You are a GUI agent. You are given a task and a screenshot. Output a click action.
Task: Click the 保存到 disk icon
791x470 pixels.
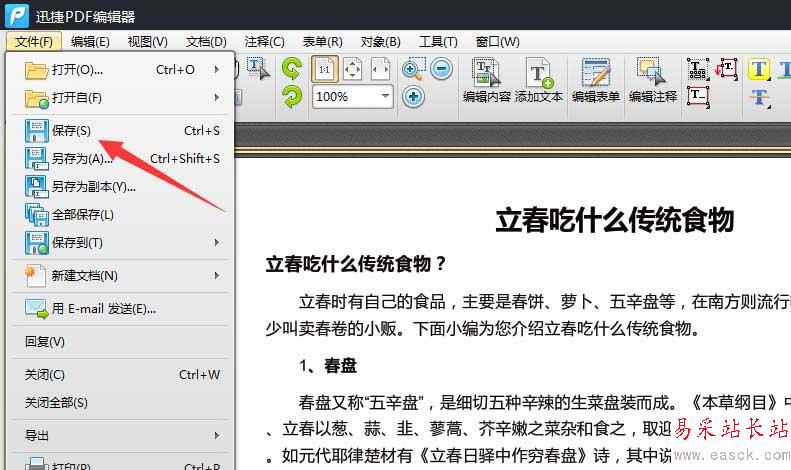click(37, 243)
